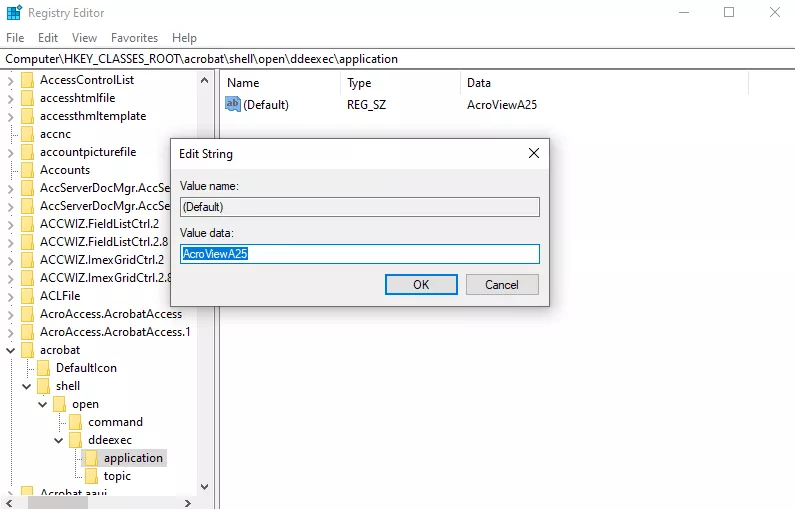The width and height of the screenshot is (795, 509).
Task: Click the ACCWIZ.FieldListCtrl.2 folder icon
Action: click(27, 224)
